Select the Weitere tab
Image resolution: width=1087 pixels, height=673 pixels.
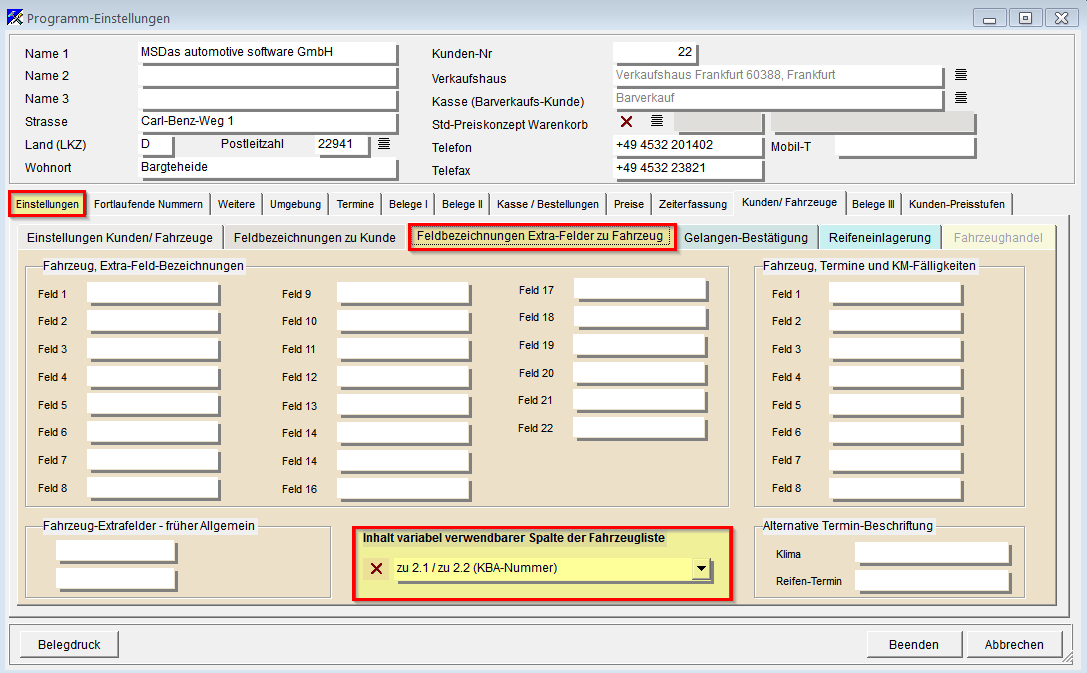(x=236, y=204)
